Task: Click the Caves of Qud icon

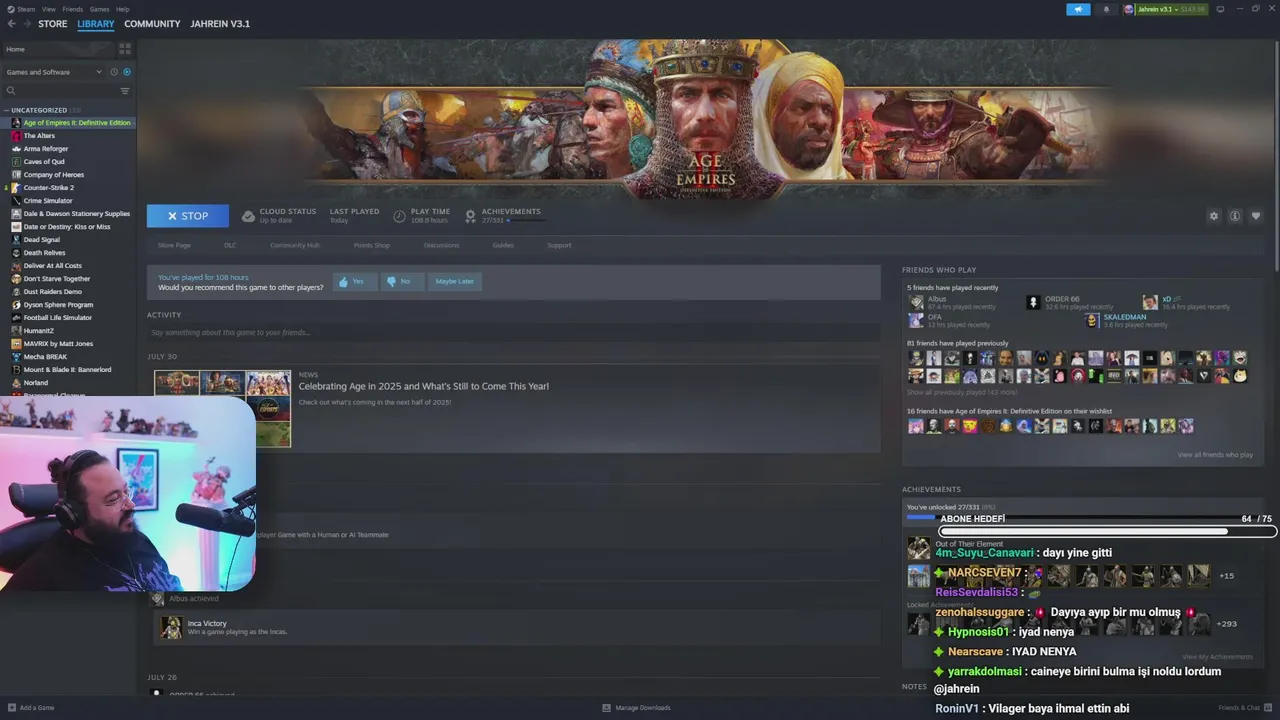Action: (x=16, y=162)
